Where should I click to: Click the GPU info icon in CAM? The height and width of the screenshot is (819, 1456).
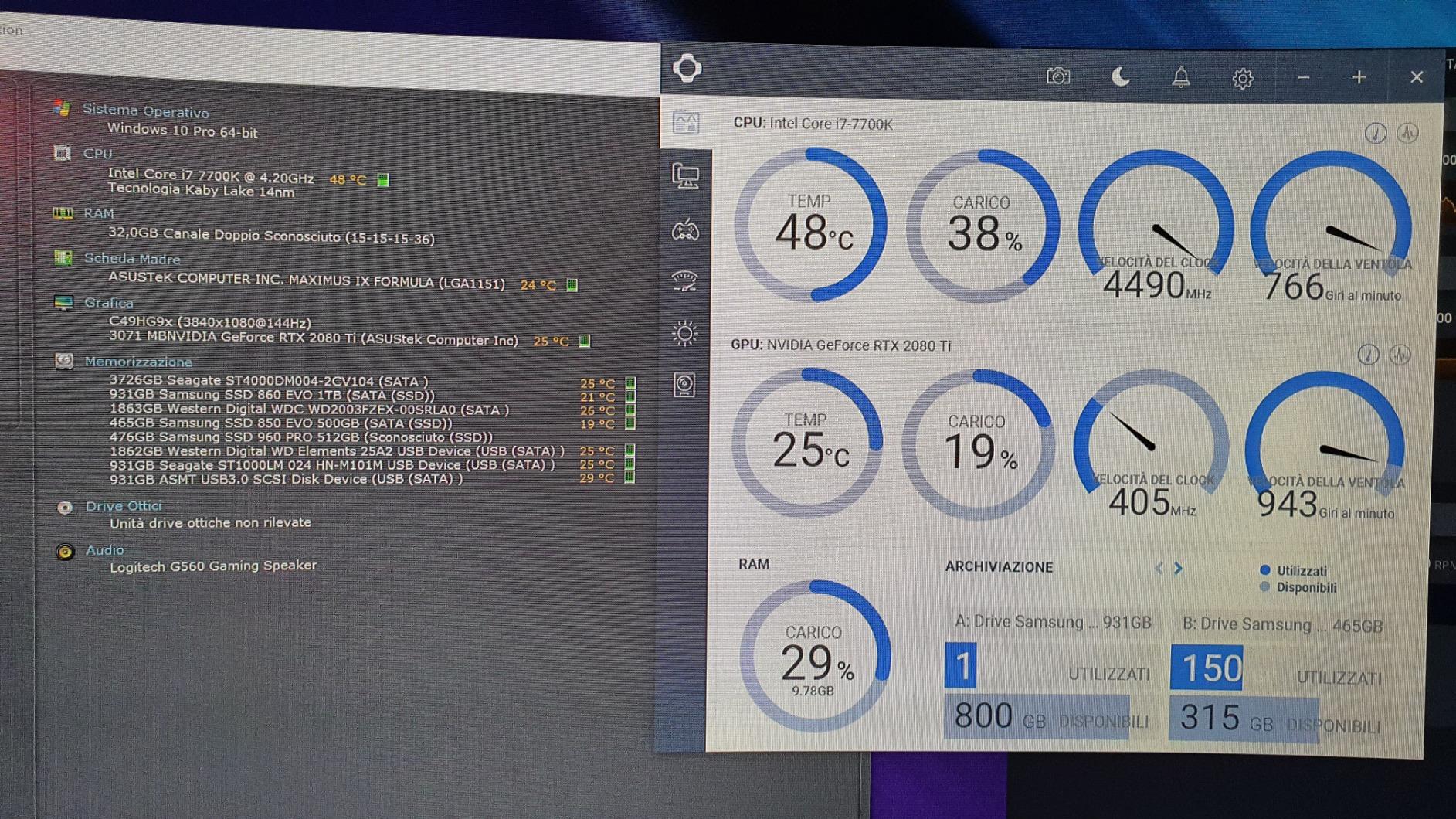[x=1368, y=355]
